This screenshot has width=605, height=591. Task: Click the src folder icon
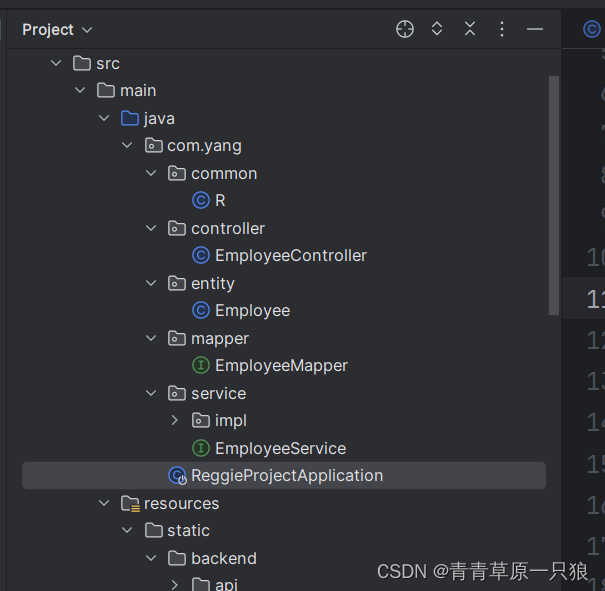point(82,63)
